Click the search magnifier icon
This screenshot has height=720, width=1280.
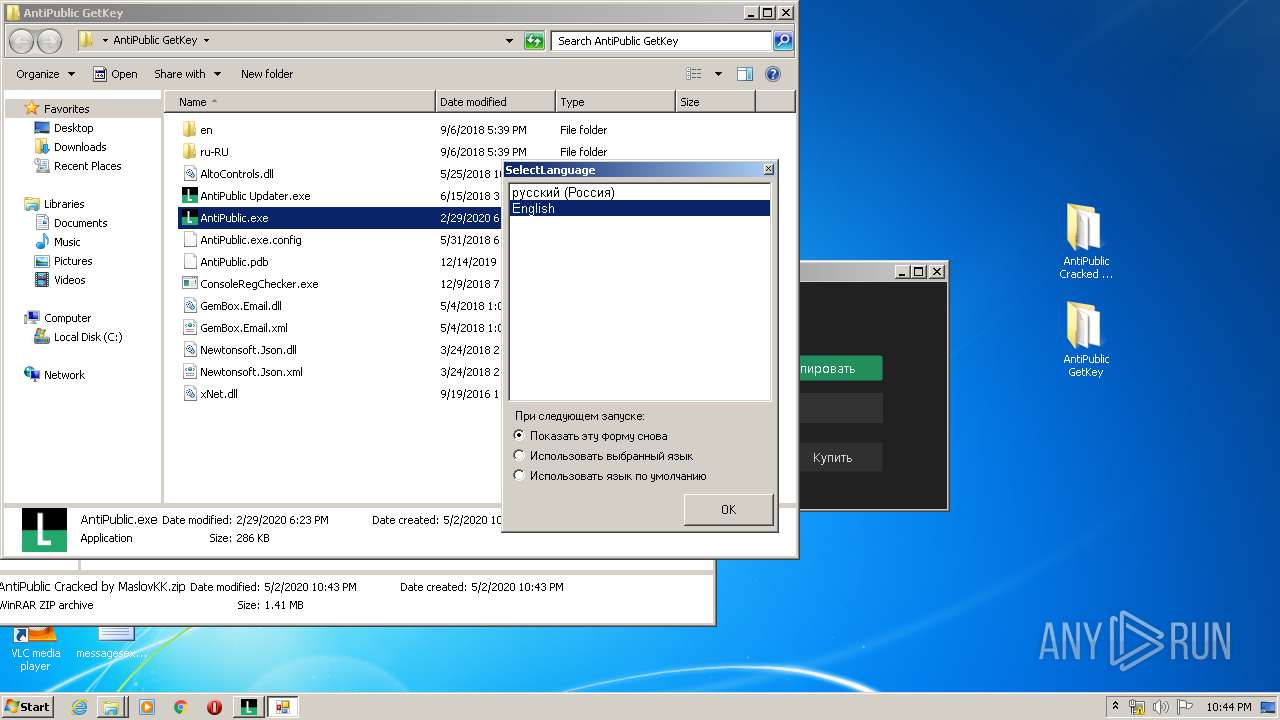(783, 41)
